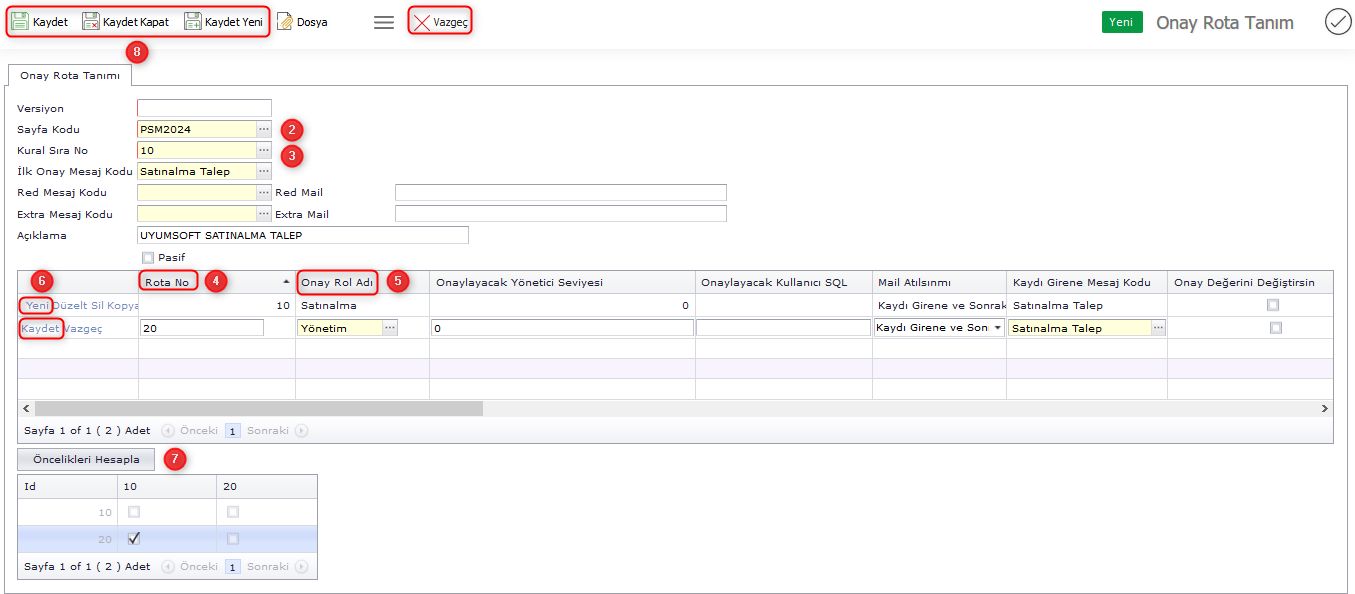The width and height of the screenshot is (1355, 594).
Task: Open the hamburger menu icon
Action: click(384, 22)
